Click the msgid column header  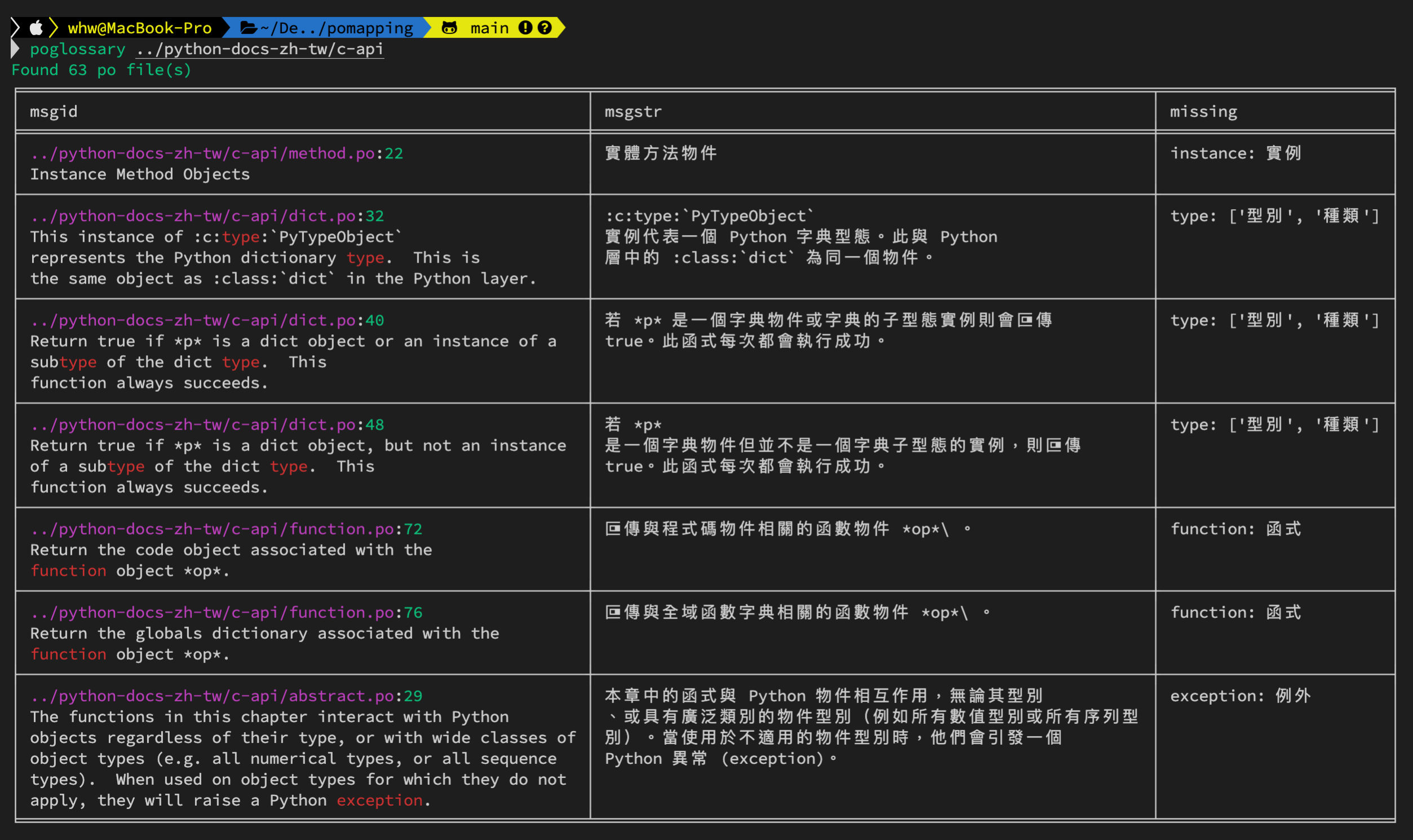click(x=54, y=112)
